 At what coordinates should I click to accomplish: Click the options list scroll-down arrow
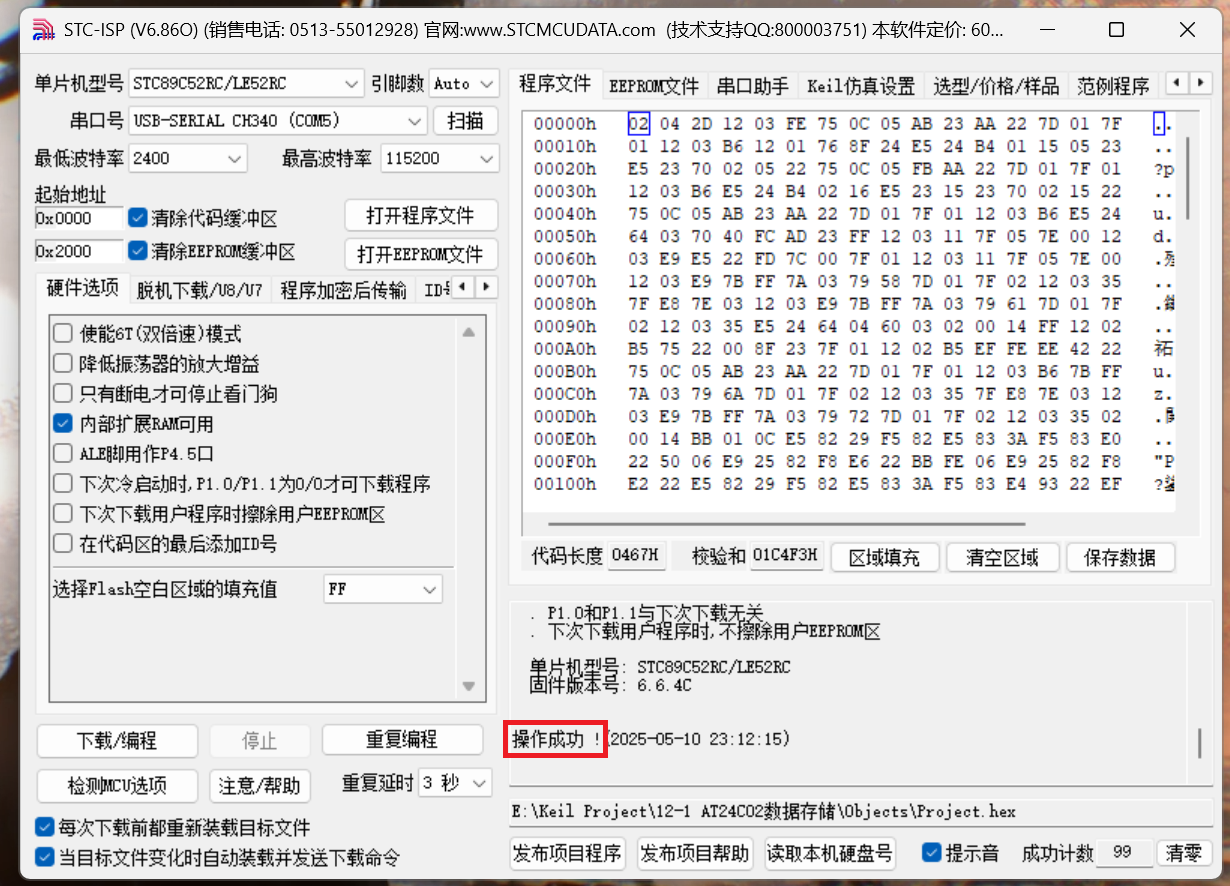tap(468, 686)
